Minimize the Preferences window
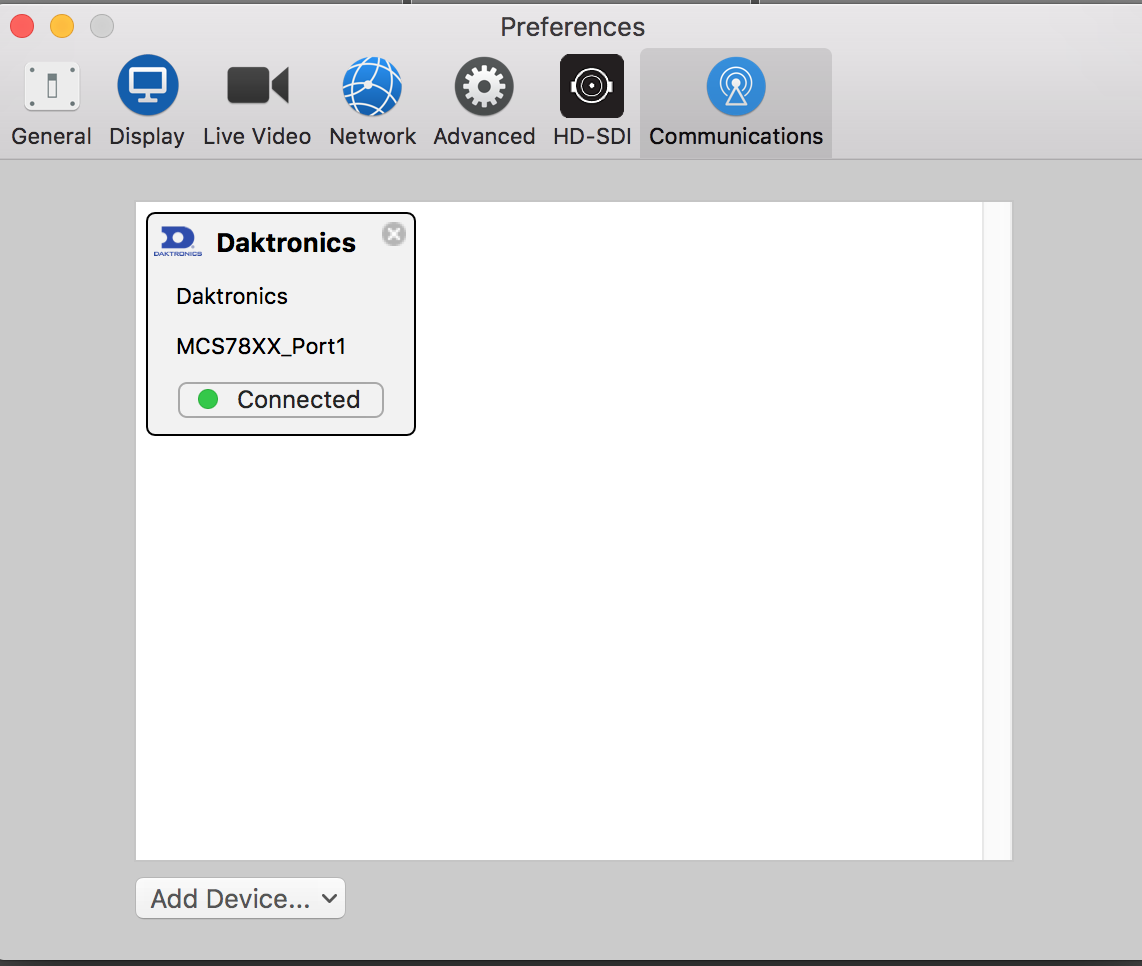Image resolution: width=1142 pixels, height=966 pixels. 62,26
